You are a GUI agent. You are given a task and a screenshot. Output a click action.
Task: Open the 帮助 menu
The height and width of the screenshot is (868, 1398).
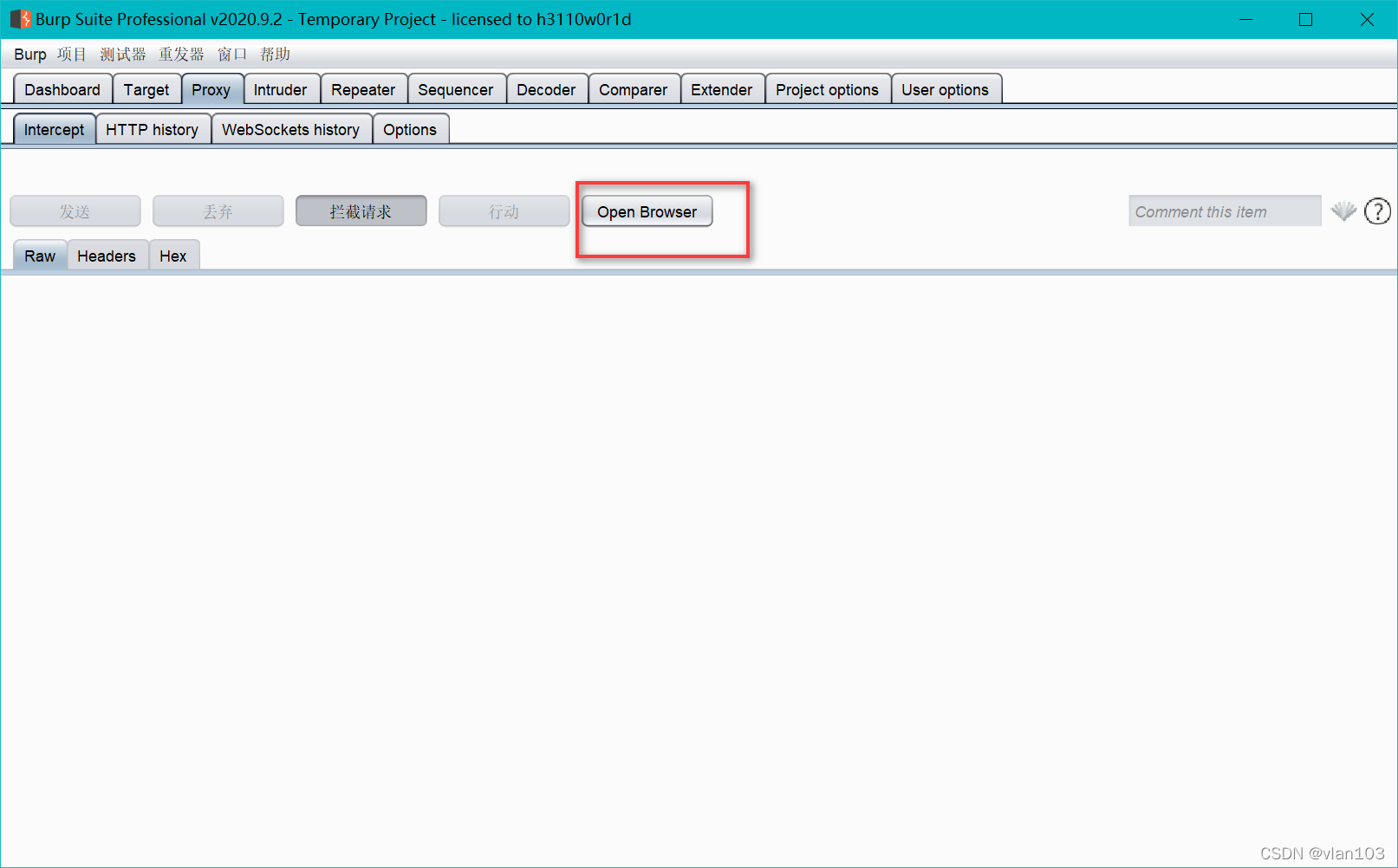[x=275, y=54]
